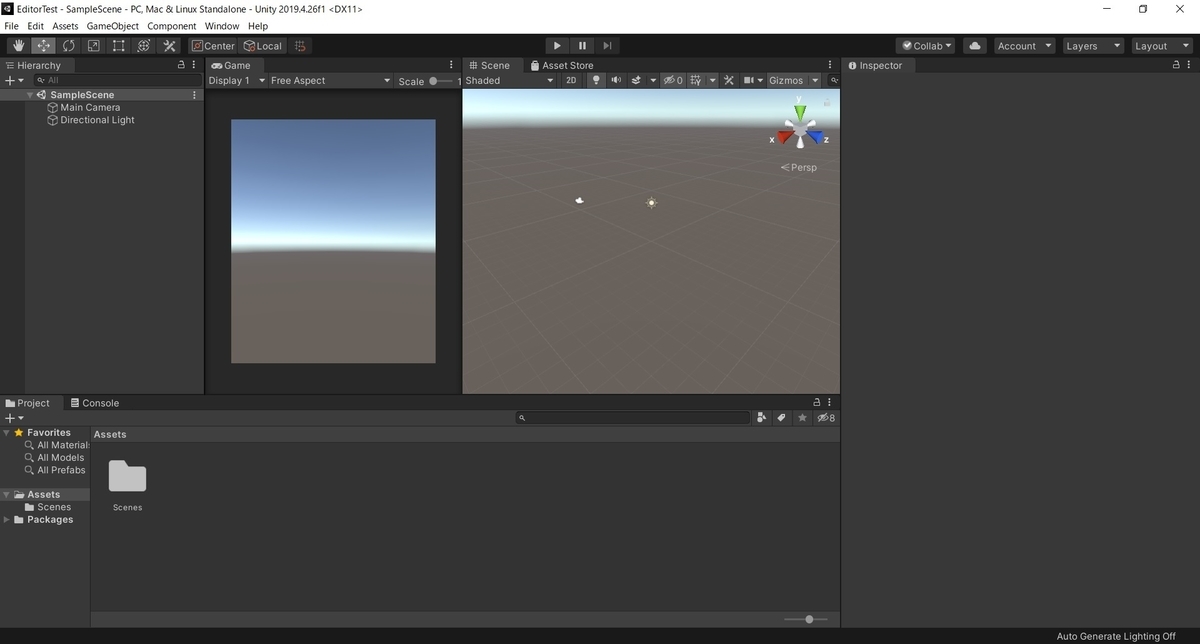This screenshot has height=644, width=1200.
Task: Toggle the Gizmos button
Action: point(786,80)
